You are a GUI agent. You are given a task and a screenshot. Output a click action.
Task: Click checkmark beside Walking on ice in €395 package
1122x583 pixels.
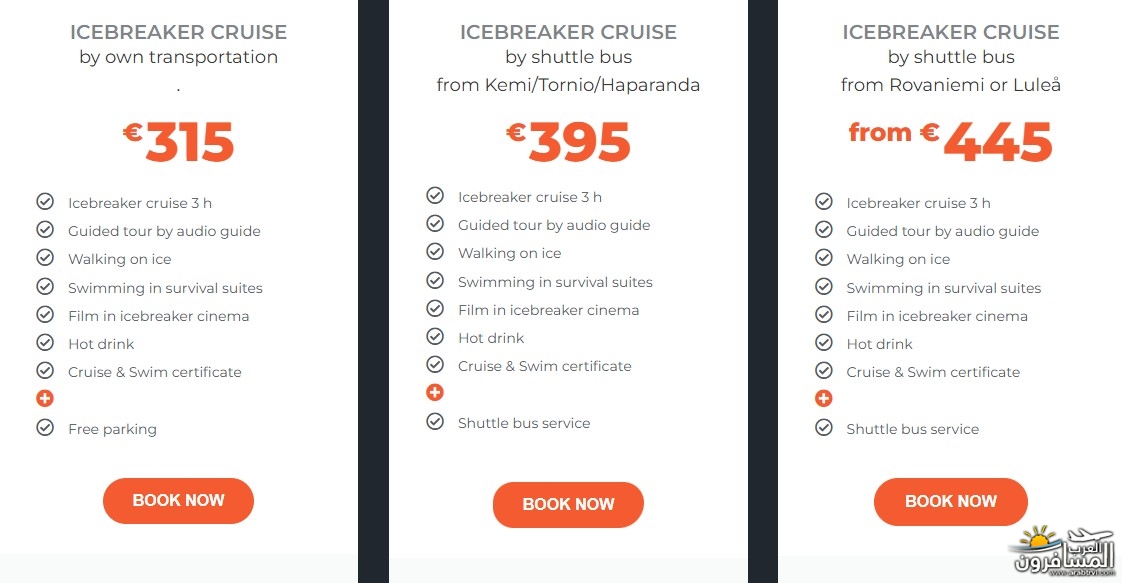tap(435, 252)
